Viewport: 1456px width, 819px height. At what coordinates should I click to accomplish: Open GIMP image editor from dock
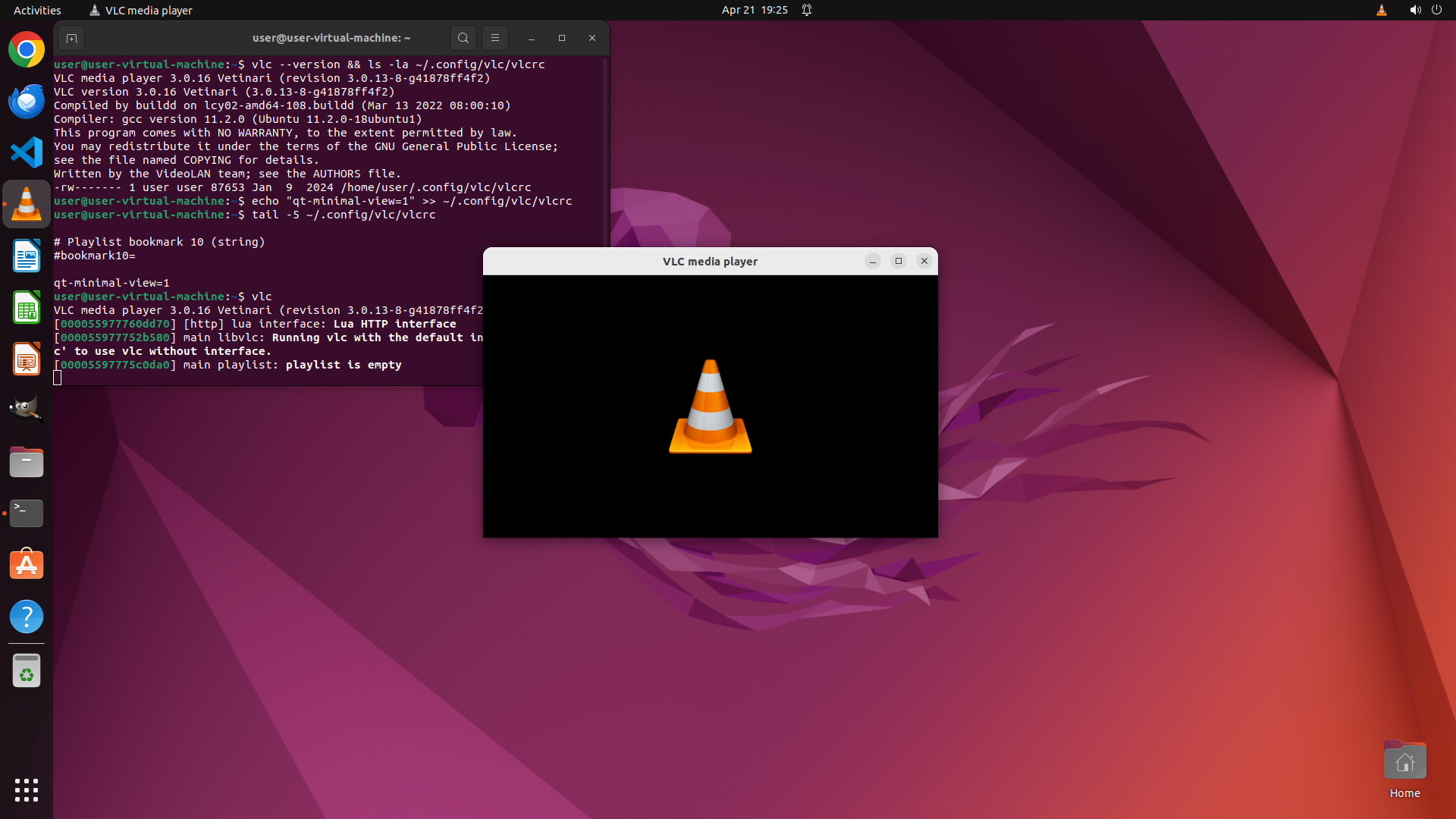27,409
